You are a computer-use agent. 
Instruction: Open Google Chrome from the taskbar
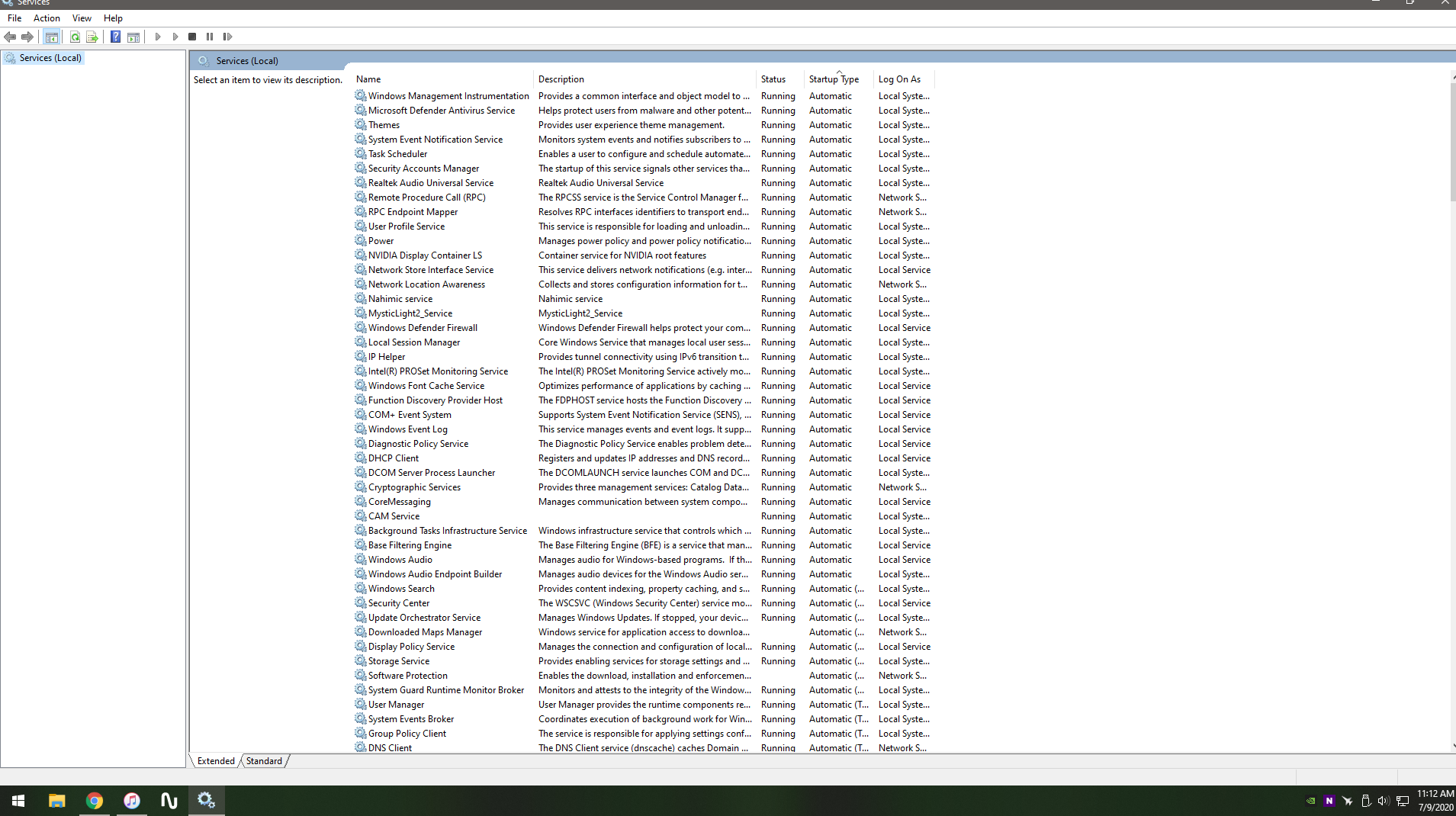click(x=94, y=801)
